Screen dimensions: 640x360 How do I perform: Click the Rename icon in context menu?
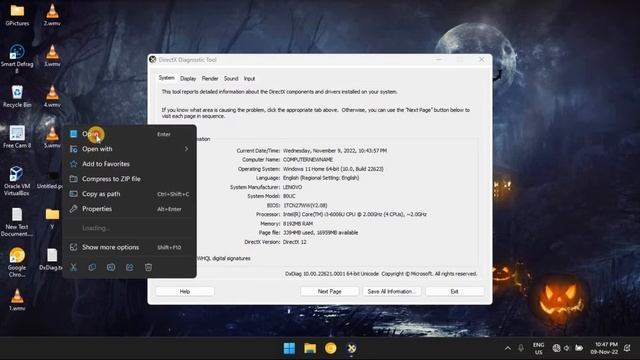(111, 267)
